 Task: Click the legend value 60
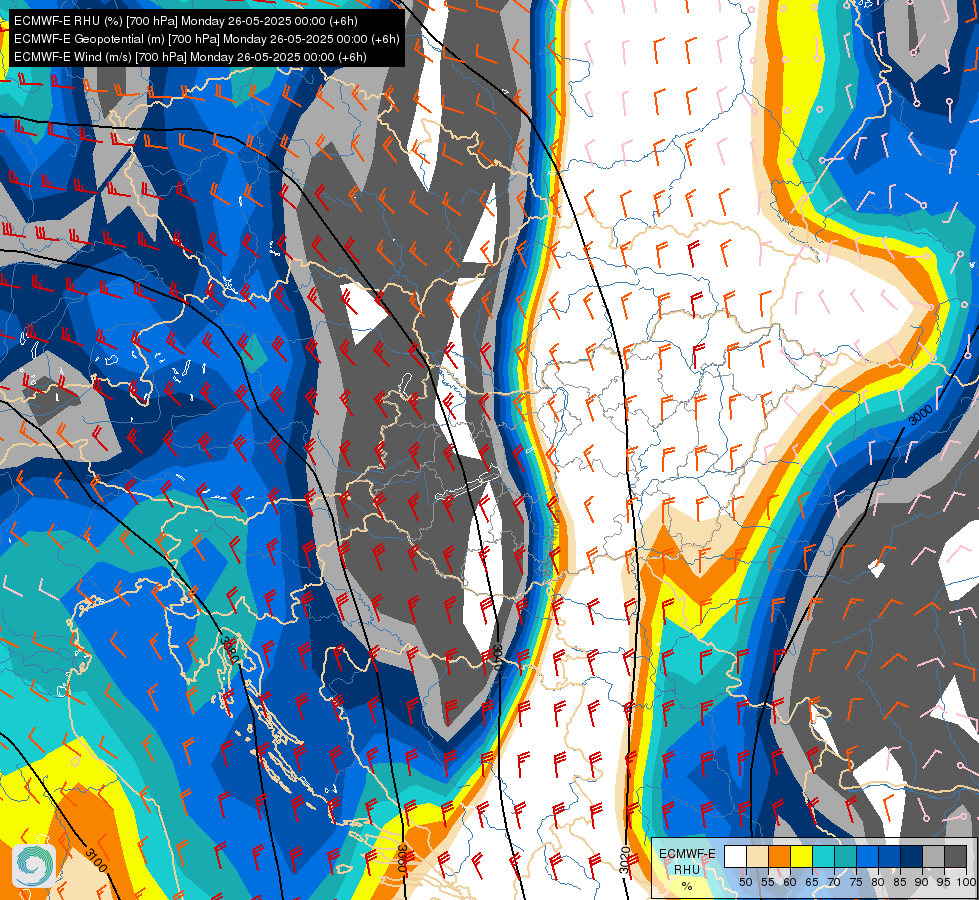(790, 882)
